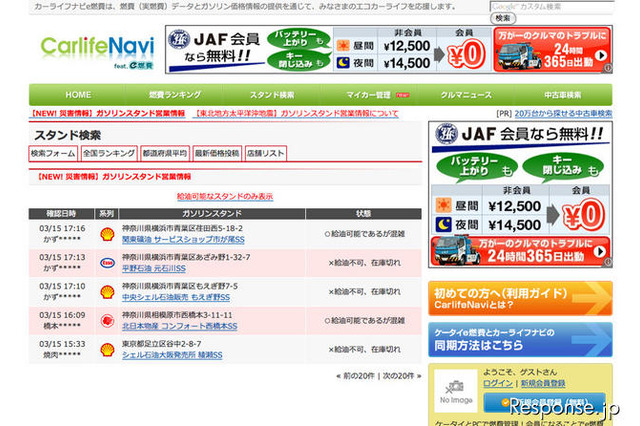The height and width of the screenshot is (426, 640).
Task: Click the スタンド検索 section heading
Action: [67, 135]
